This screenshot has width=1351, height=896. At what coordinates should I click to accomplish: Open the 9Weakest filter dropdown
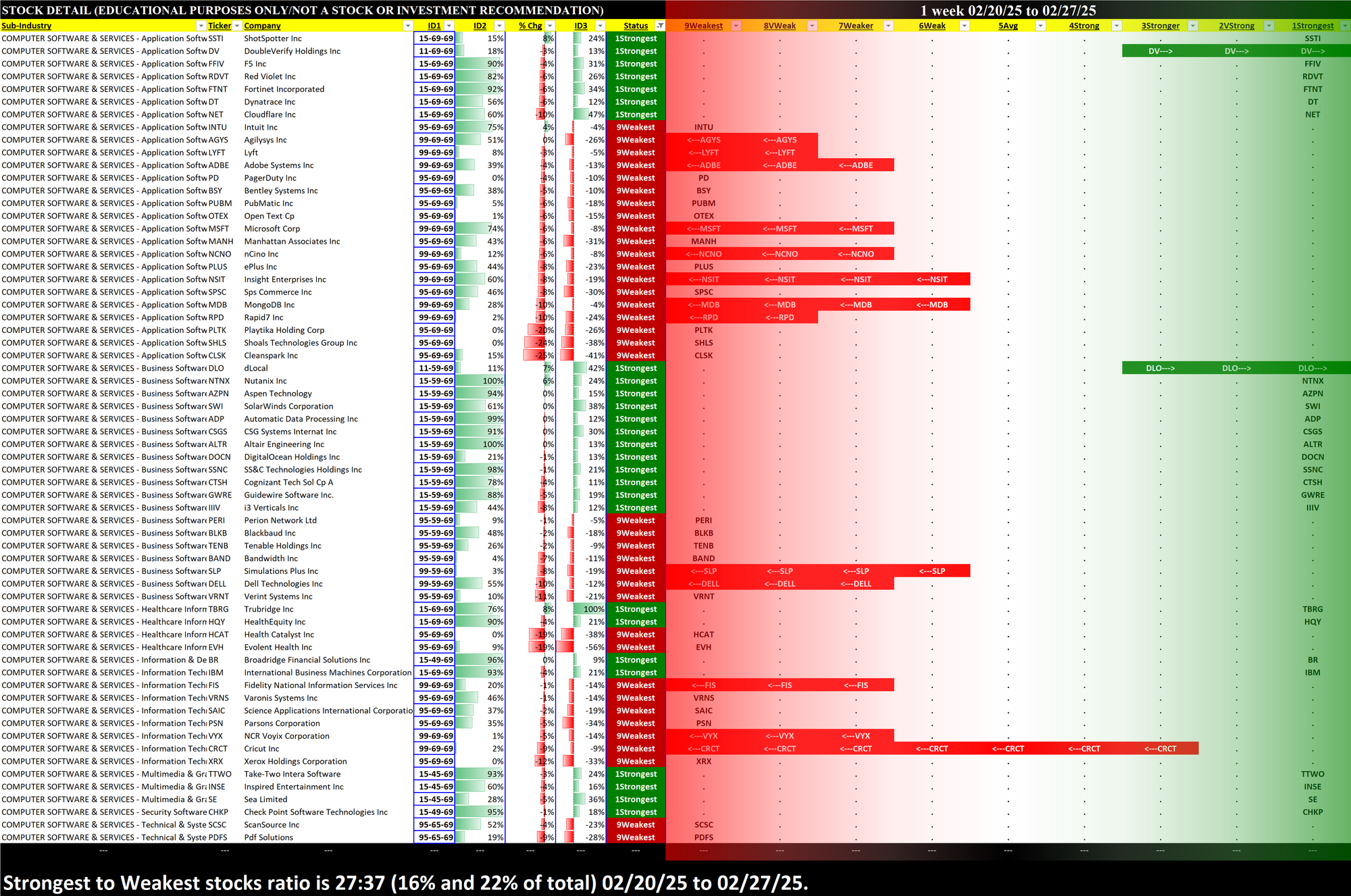pyautogui.click(x=736, y=26)
